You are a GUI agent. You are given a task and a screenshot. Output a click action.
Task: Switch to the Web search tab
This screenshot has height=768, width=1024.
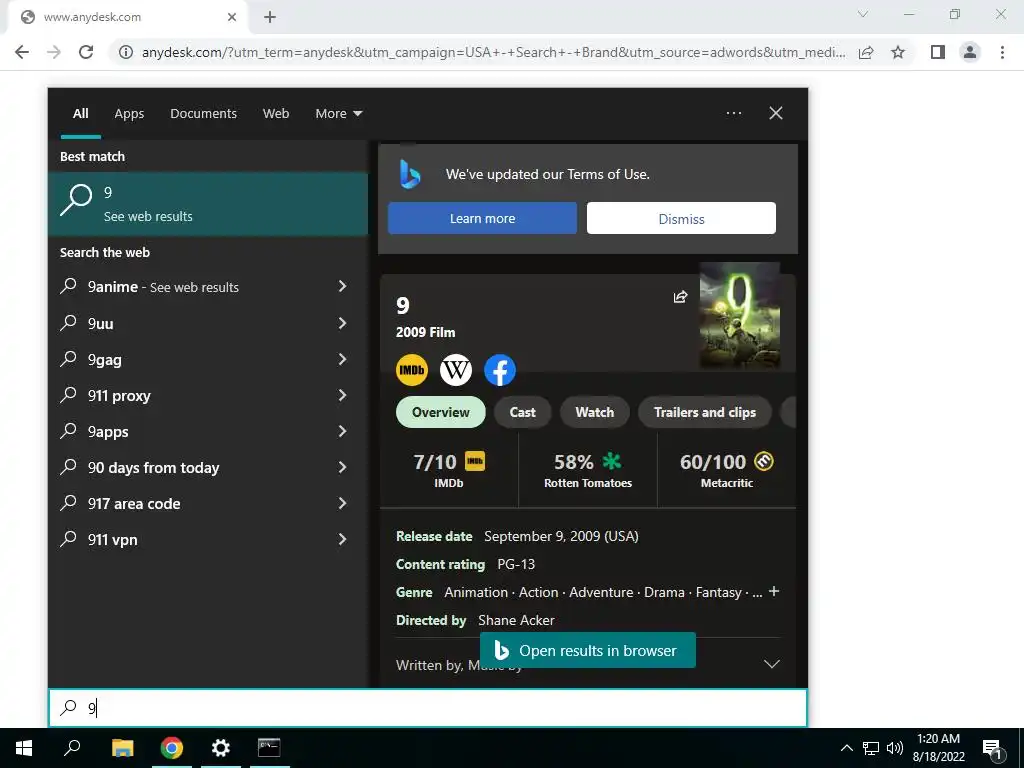(276, 114)
